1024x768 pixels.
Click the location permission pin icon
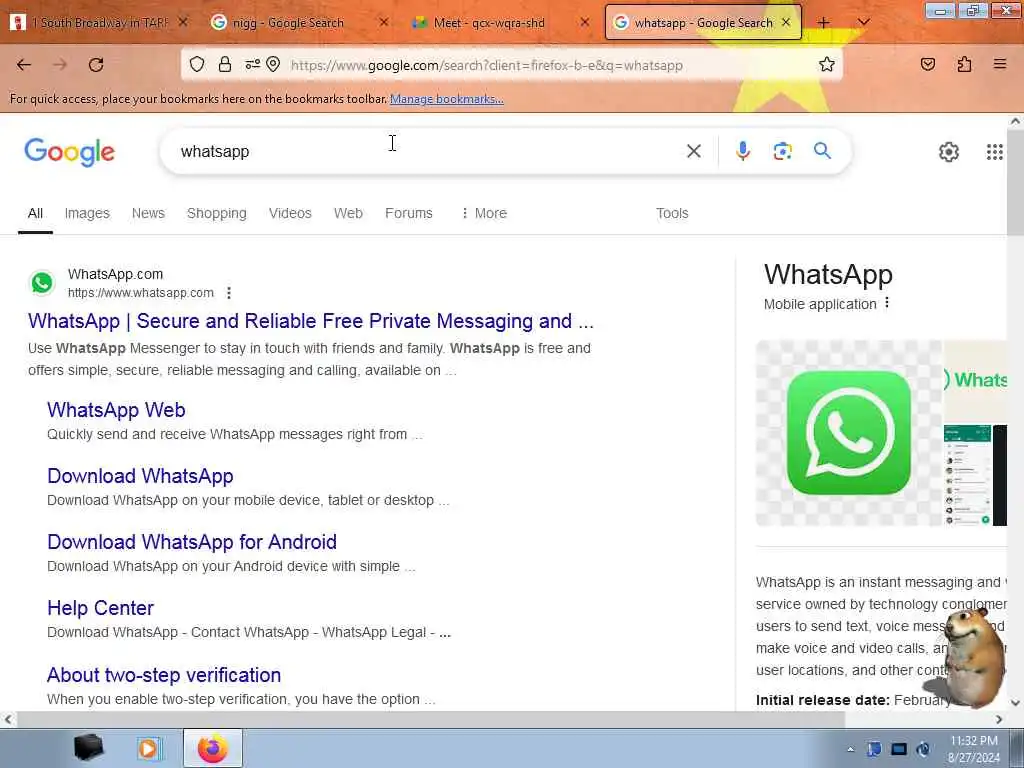coord(274,64)
